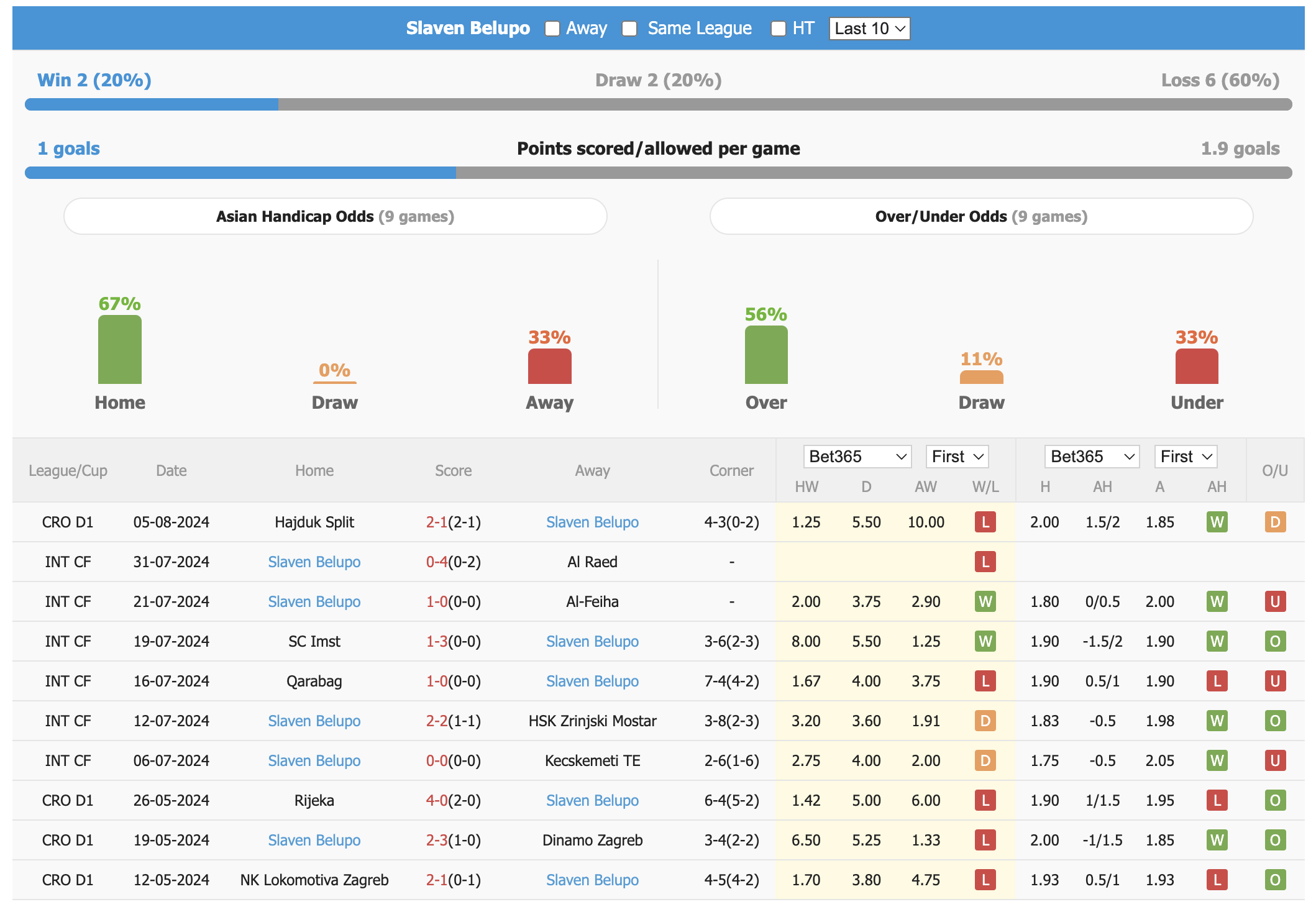
Task: Click the Win/Draw/Loss progress bar
Action: pyautogui.click(x=659, y=104)
